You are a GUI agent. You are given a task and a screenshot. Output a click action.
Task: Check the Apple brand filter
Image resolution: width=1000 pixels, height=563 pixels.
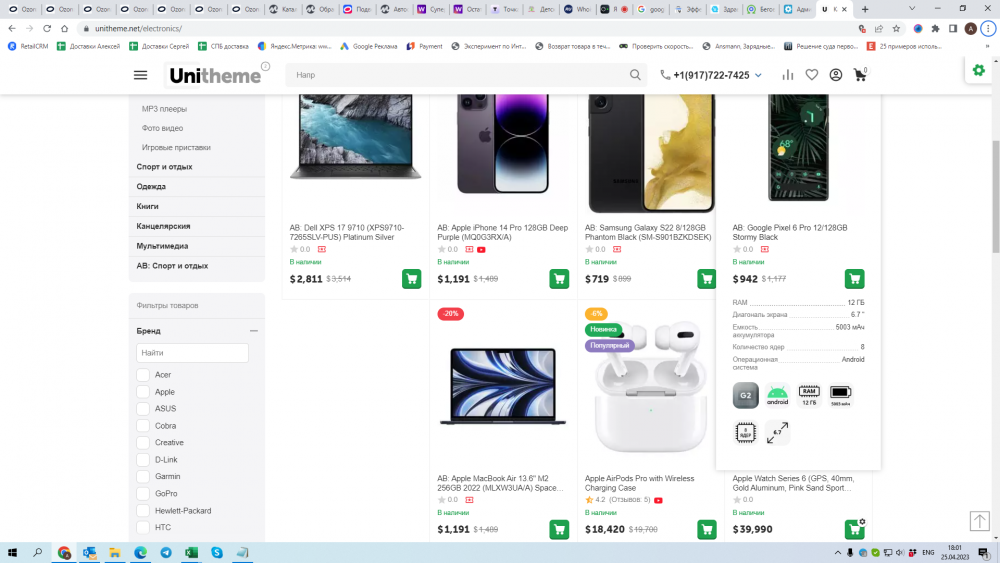(x=143, y=392)
